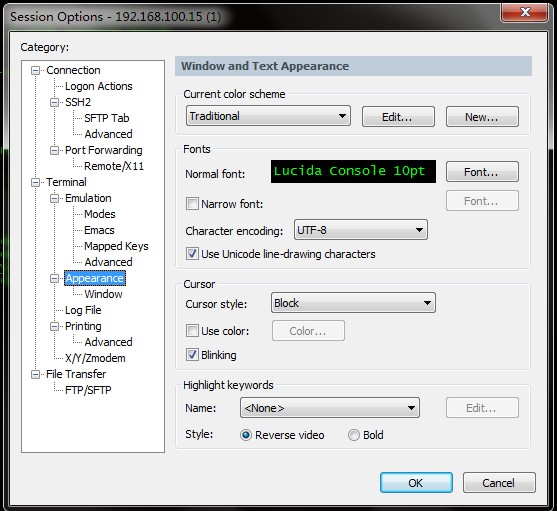Uncheck the Blinking cursor option
557x511 pixels.
click(x=192, y=354)
